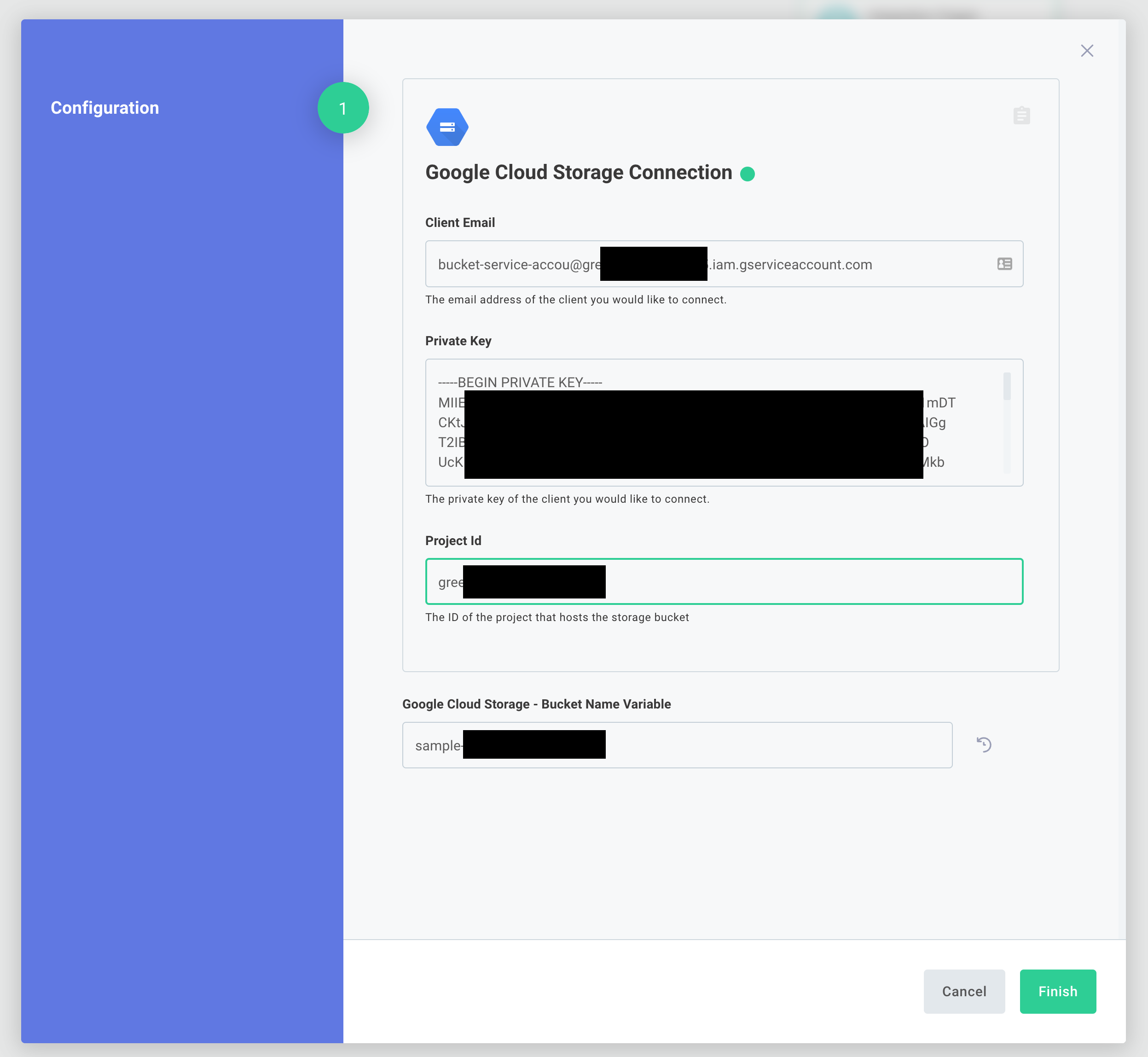Close the configuration dialog with the X
The image size is (1148, 1057).
click(x=1087, y=51)
